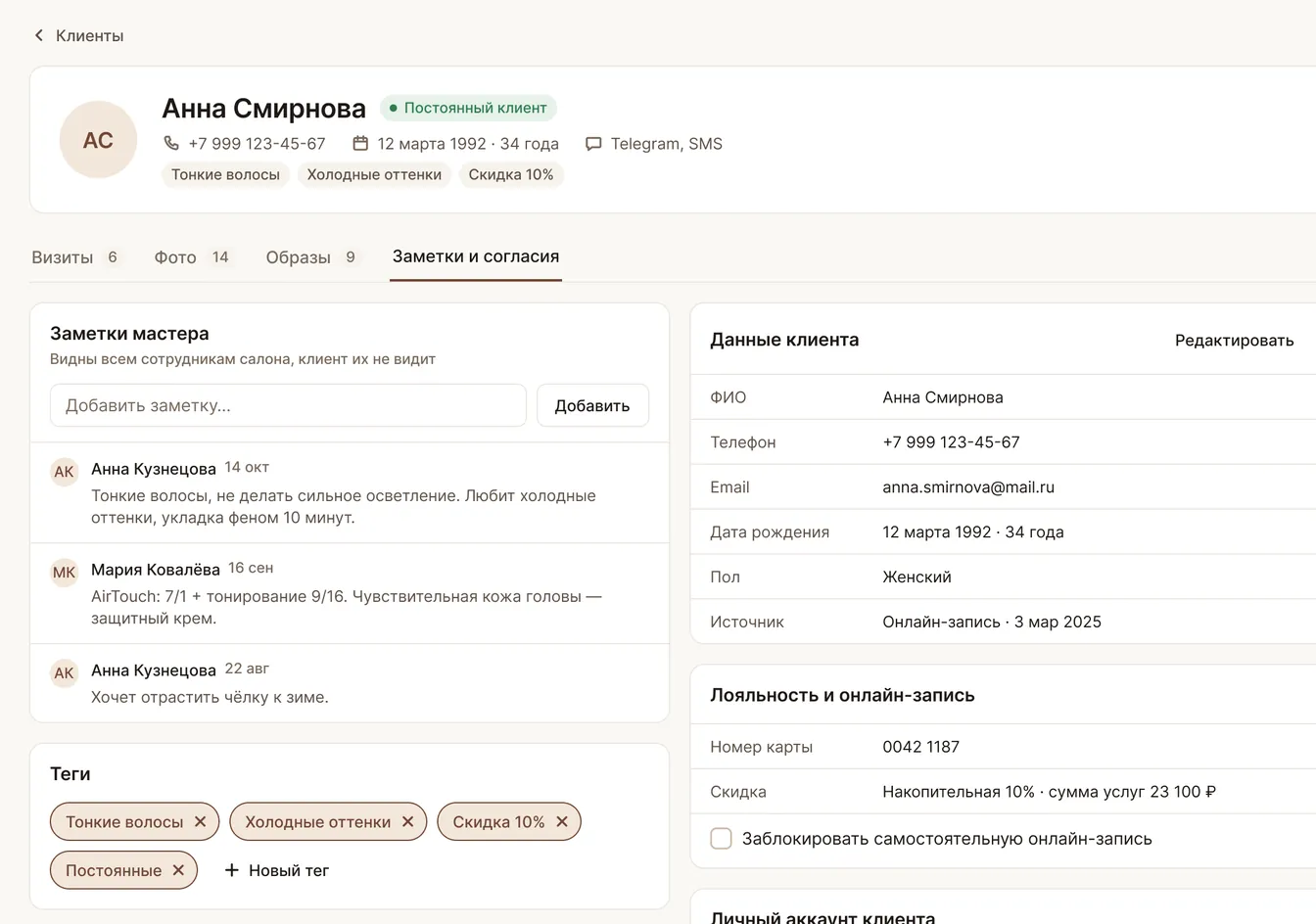Click the phone value in the Телефон row
Image resolution: width=1316 pixels, height=924 pixels.
(x=951, y=442)
